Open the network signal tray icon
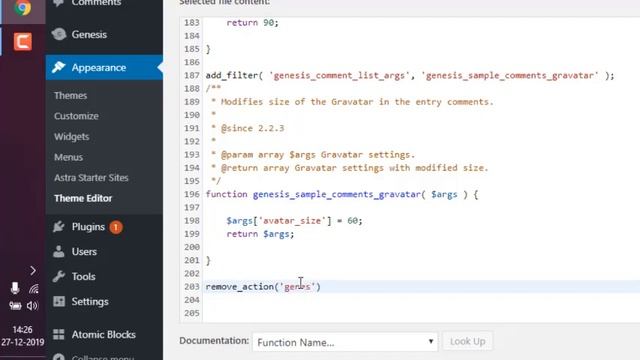 [x=34, y=289]
